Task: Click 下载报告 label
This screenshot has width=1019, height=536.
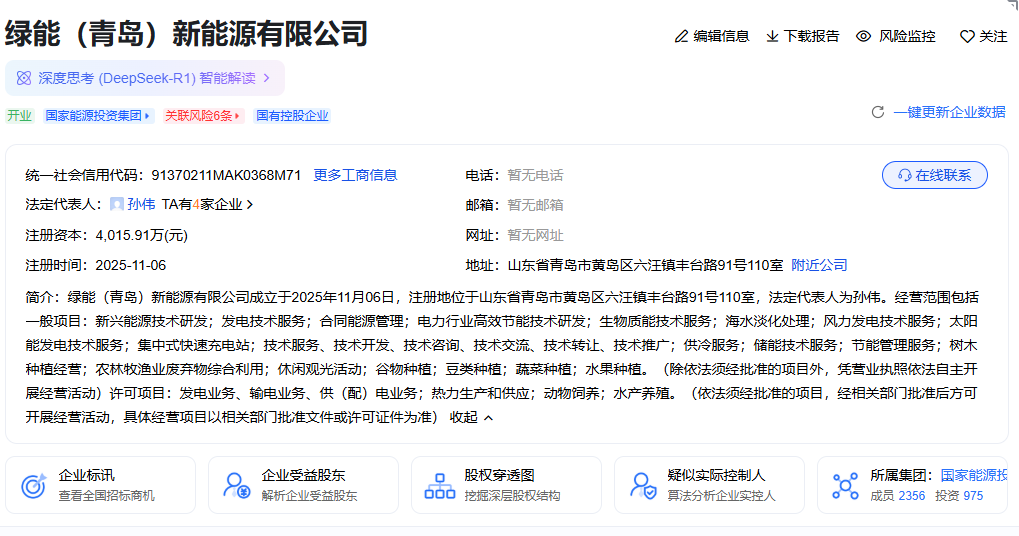Action: (x=812, y=36)
